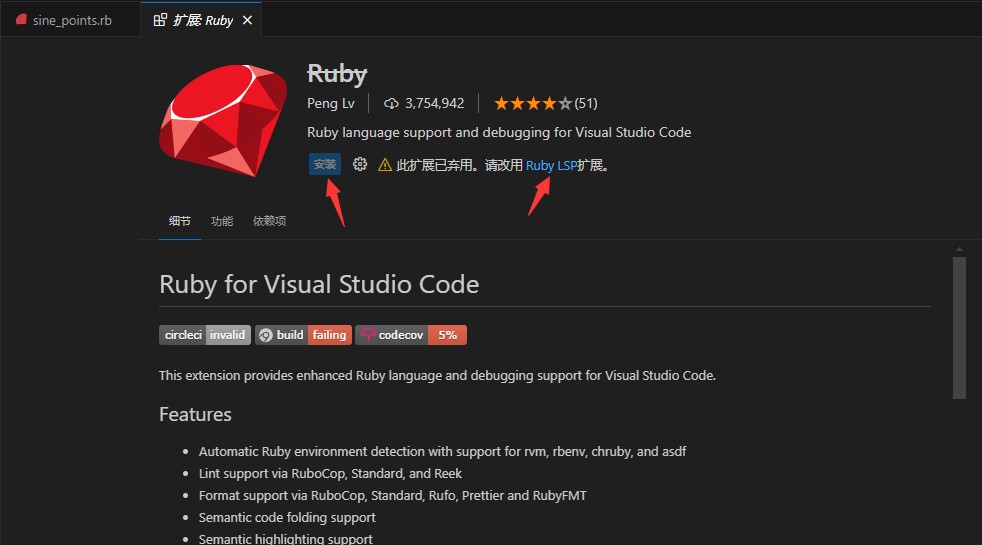The width and height of the screenshot is (982, 545).
Task: Select the 扩展 Ruby tab
Action: click(x=201, y=20)
